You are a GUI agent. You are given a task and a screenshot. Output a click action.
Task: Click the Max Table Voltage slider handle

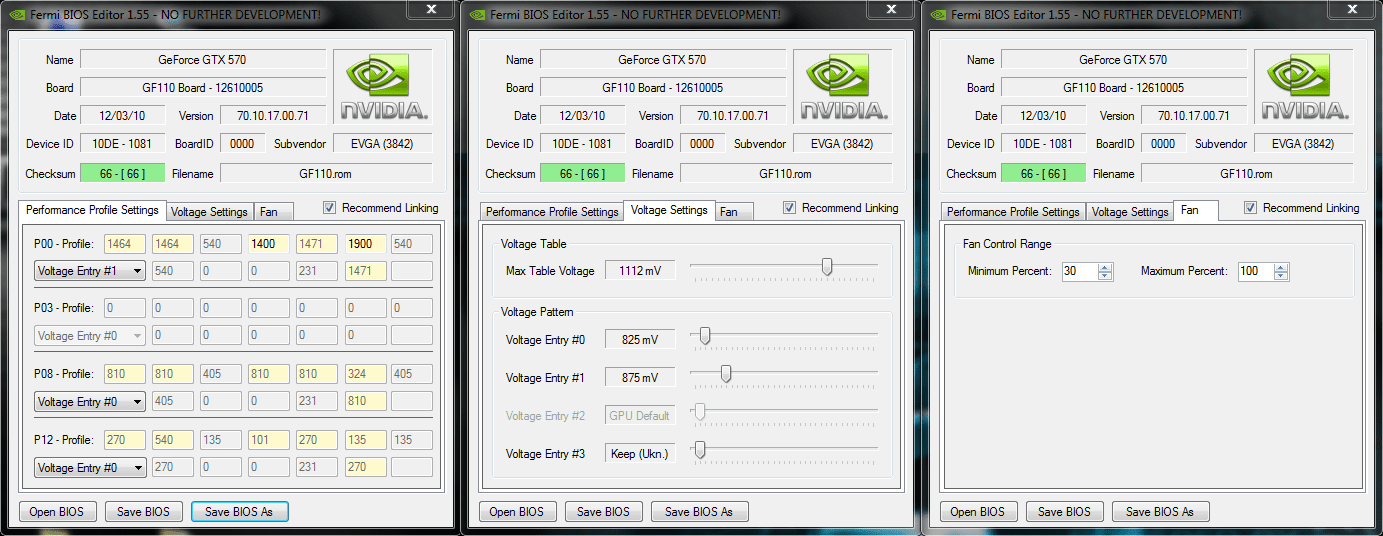click(x=827, y=267)
